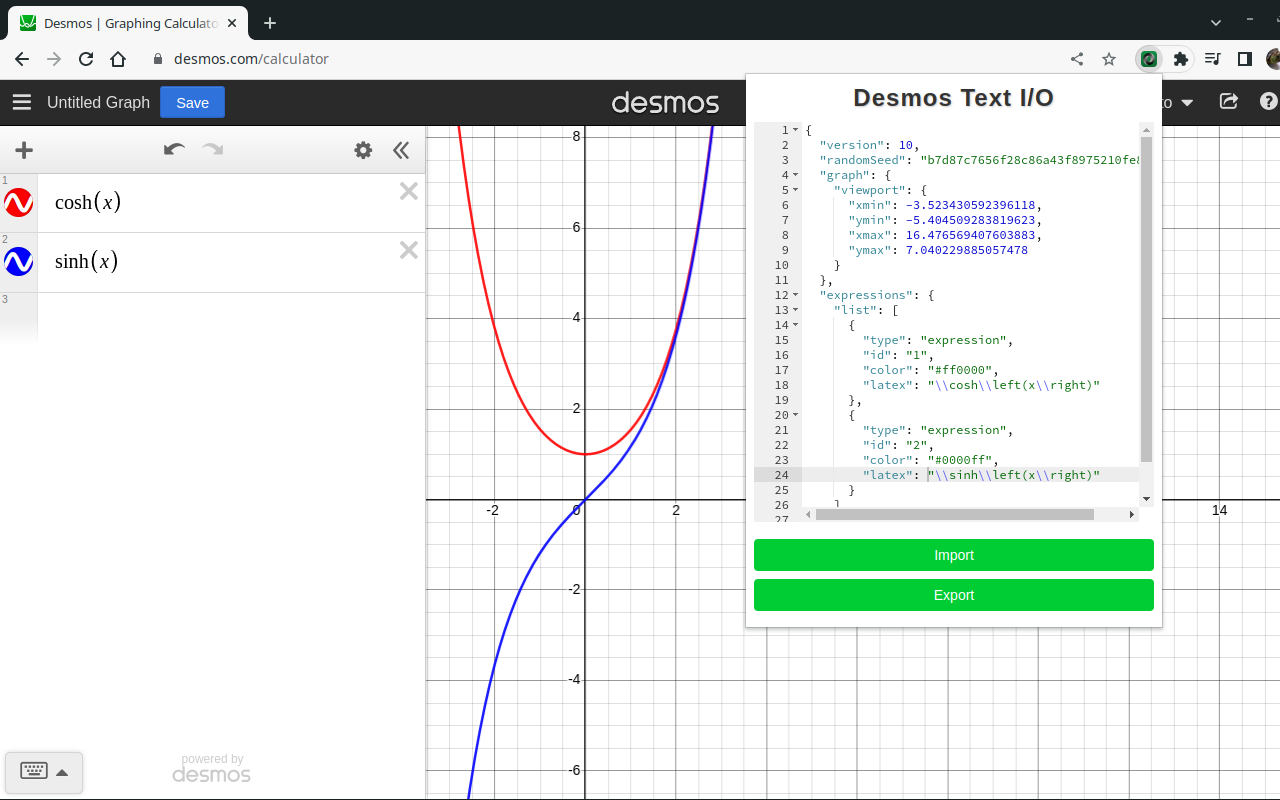Collapse the viewport object on line 5
Image resolution: width=1280 pixels, height=800 pixels.
click(x=795, y=190)
